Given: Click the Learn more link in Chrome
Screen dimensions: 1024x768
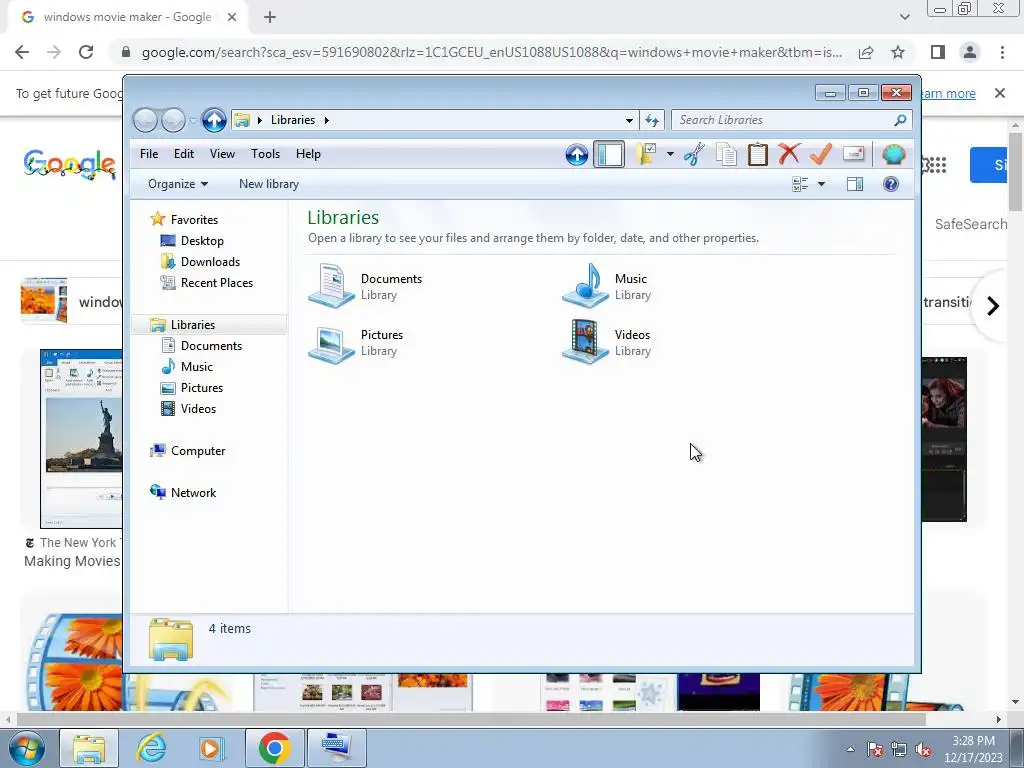Looking at the screenshot, I should [949, 93].
